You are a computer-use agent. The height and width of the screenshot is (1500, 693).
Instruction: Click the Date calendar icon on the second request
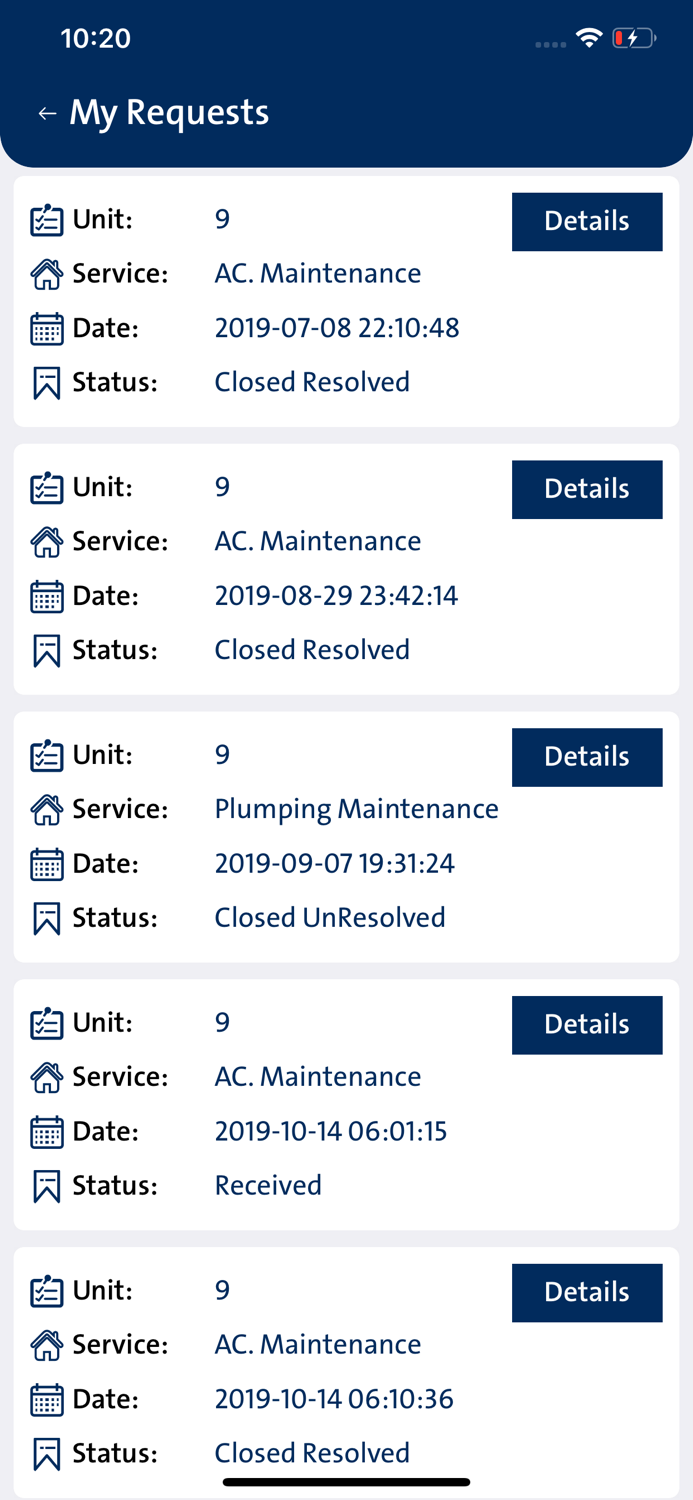[48, 595]
